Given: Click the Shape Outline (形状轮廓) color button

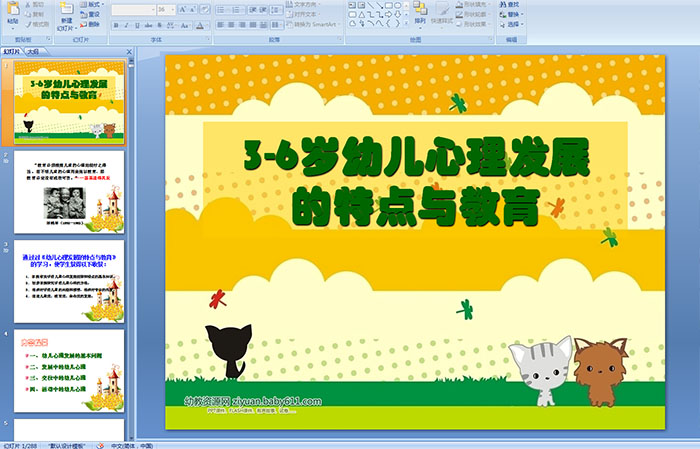Looking at the screenshot, I should point(472,14).
